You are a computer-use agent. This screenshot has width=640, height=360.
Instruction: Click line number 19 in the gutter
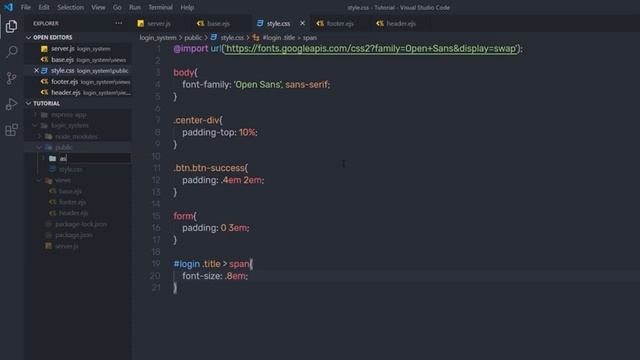(x=156, y=264)
